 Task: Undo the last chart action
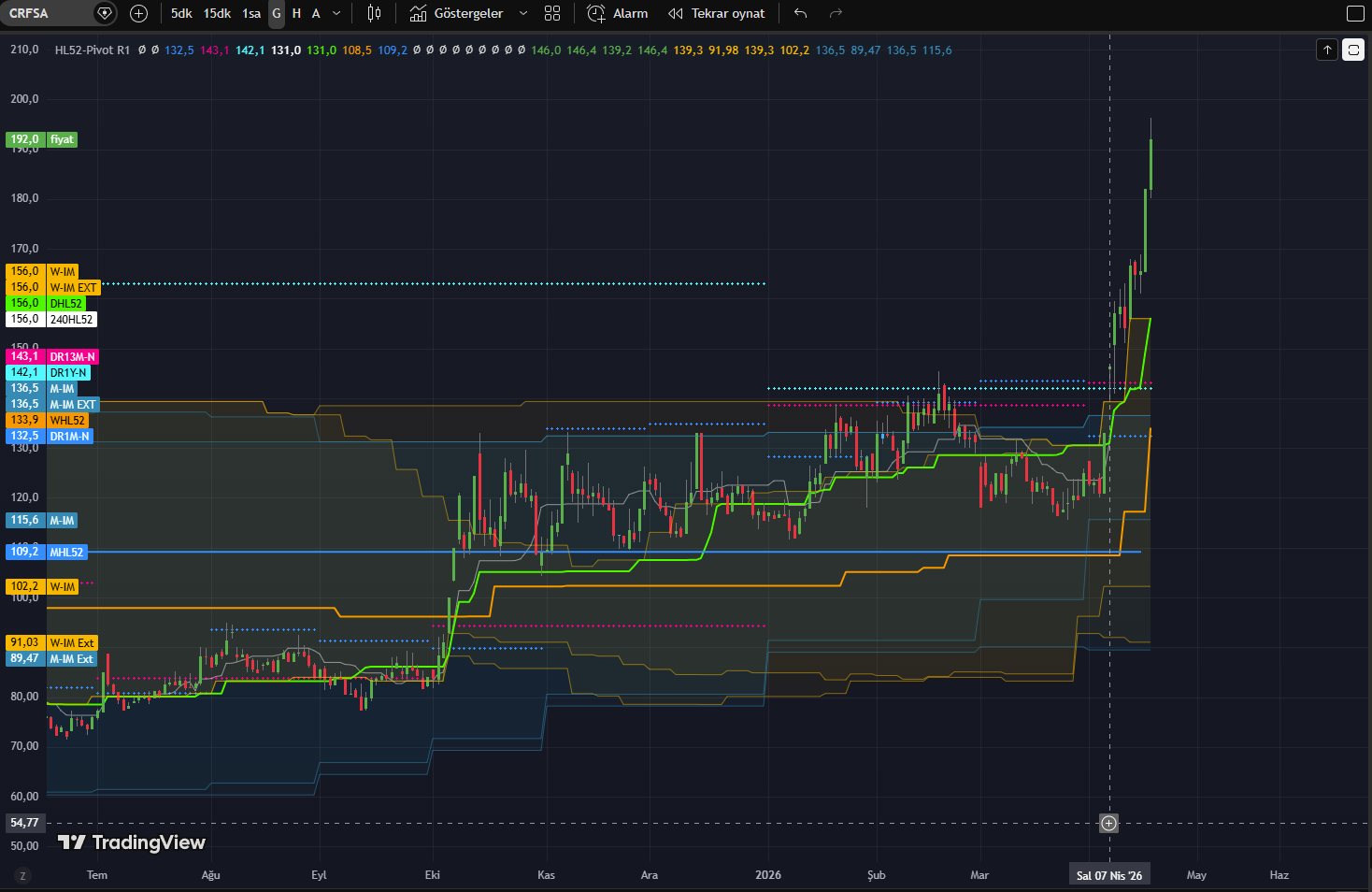pyautogui.click(x=800, y=13)
